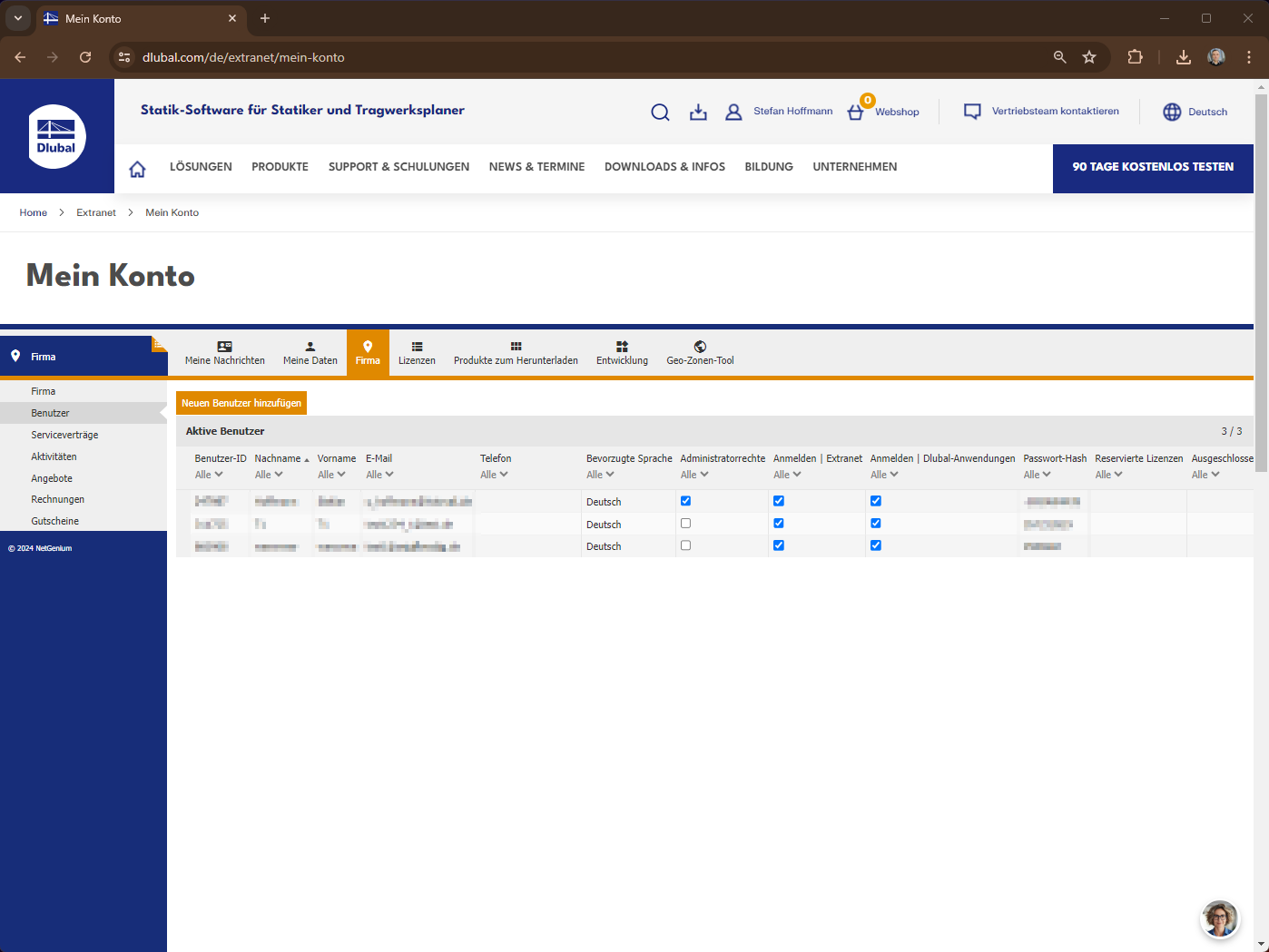Click the chat bubble icon for Vertriebsteam
1269x952 pixels.
click(x=972, y=112)
